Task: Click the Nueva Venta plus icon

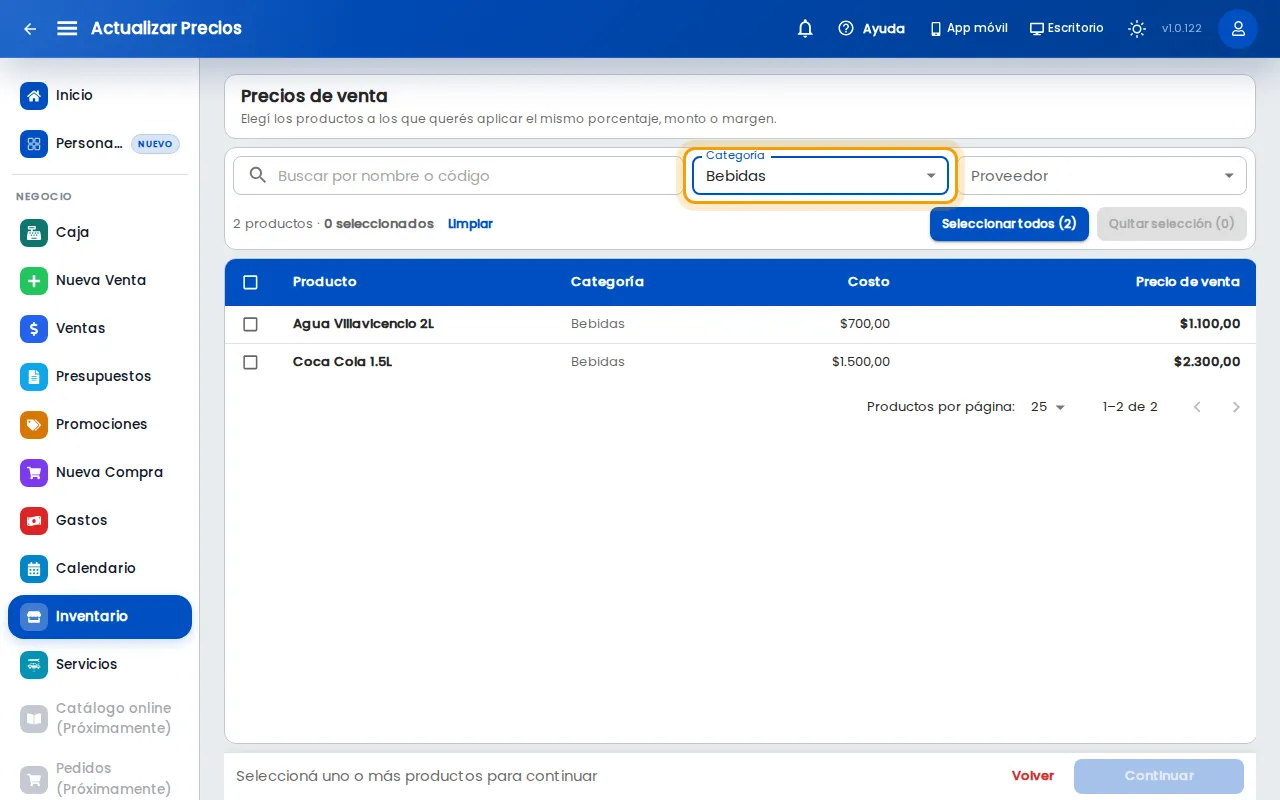Action: click(x=34, y=280)
